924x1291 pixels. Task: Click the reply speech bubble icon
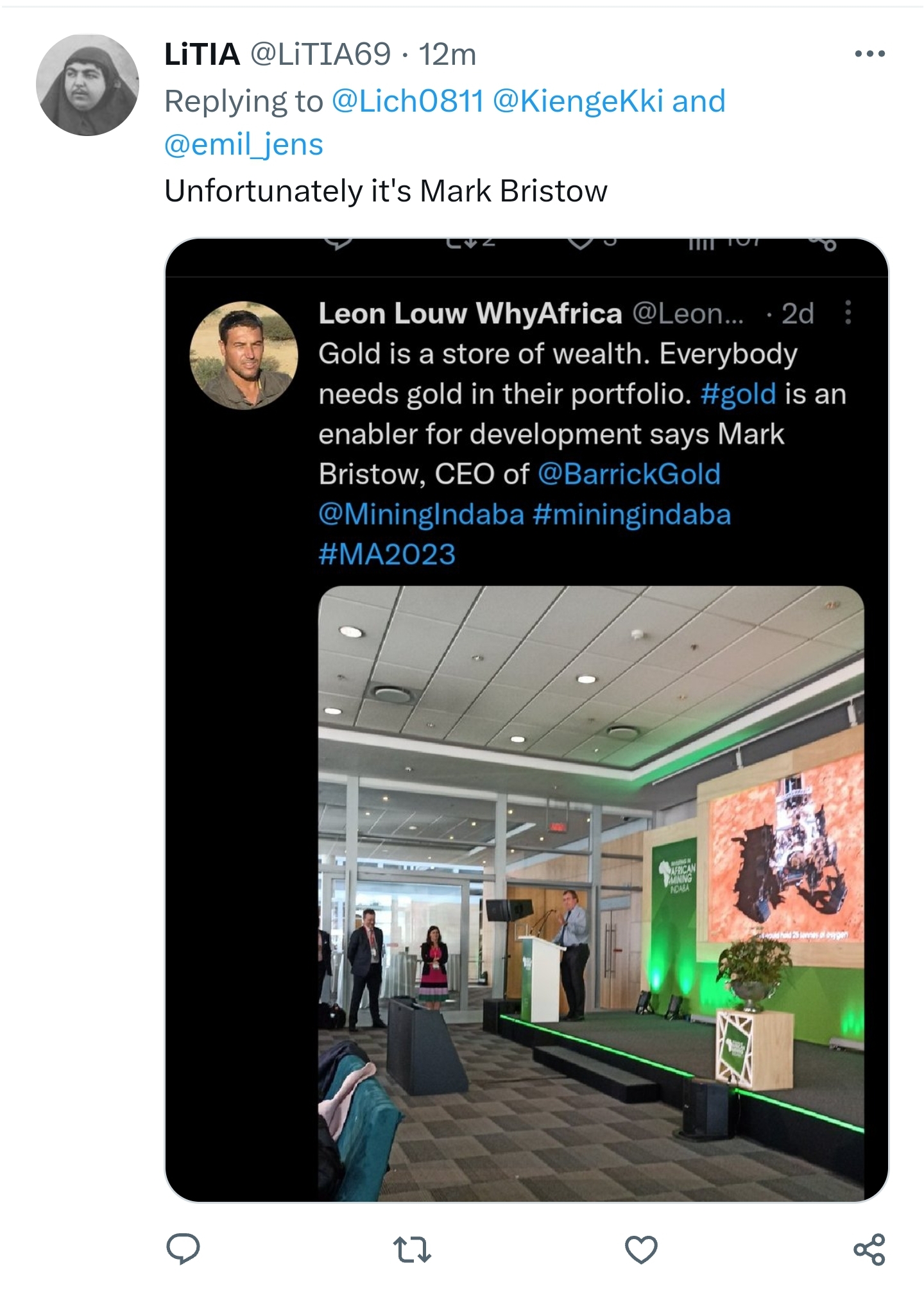coord(183,1249)
